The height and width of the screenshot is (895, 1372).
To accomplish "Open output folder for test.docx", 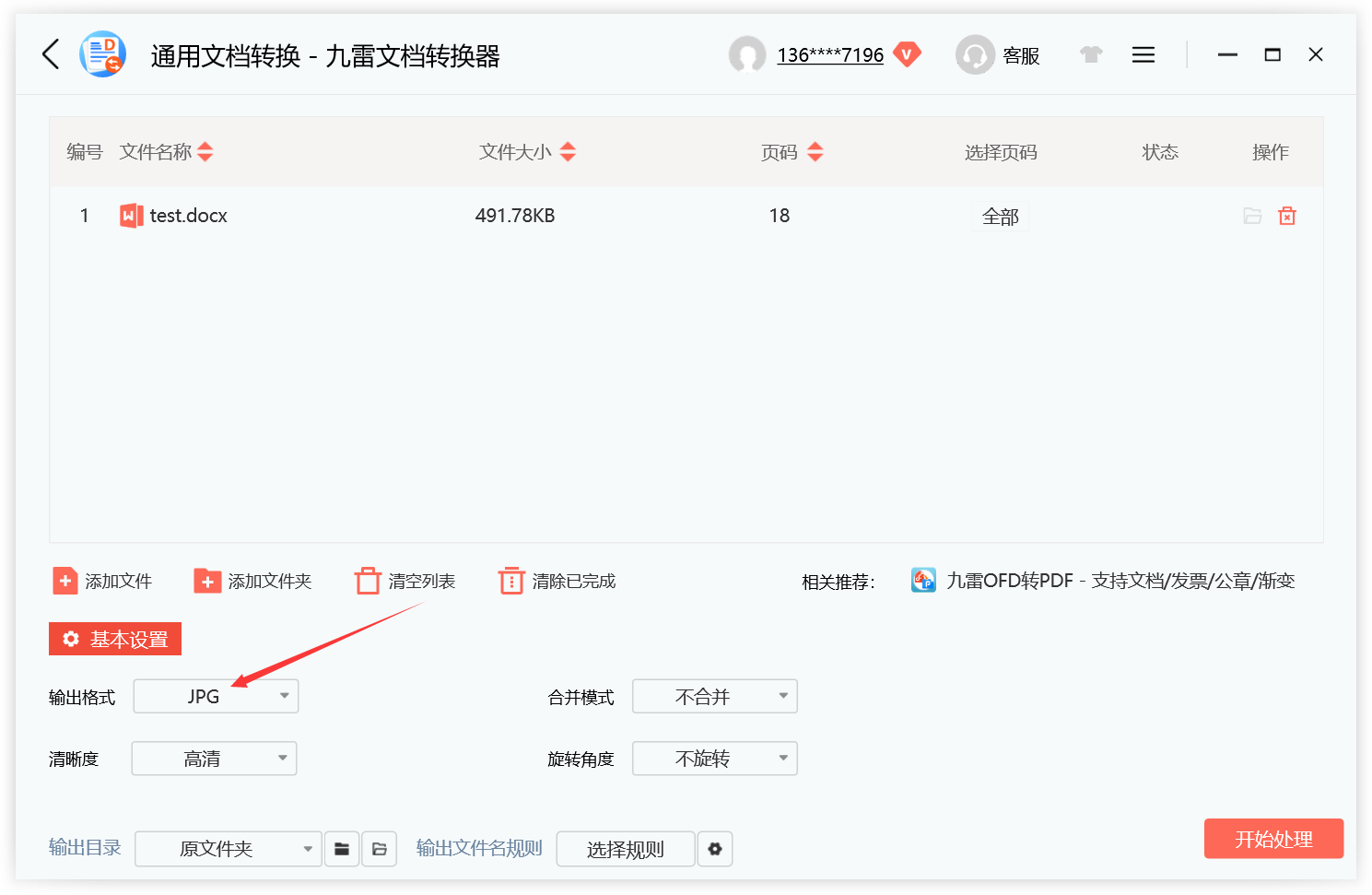I will [x=1252, y=216].
